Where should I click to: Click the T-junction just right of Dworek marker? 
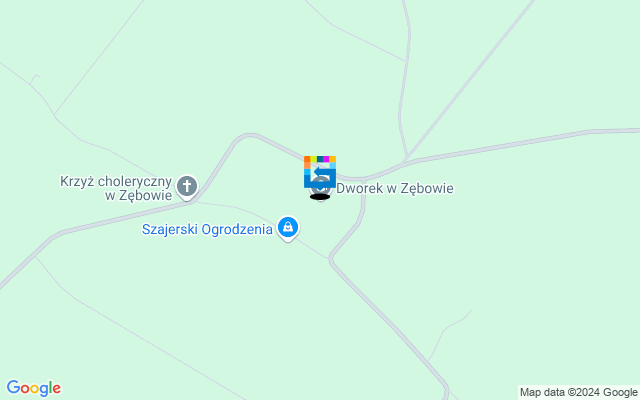click(x=363, y=180)
